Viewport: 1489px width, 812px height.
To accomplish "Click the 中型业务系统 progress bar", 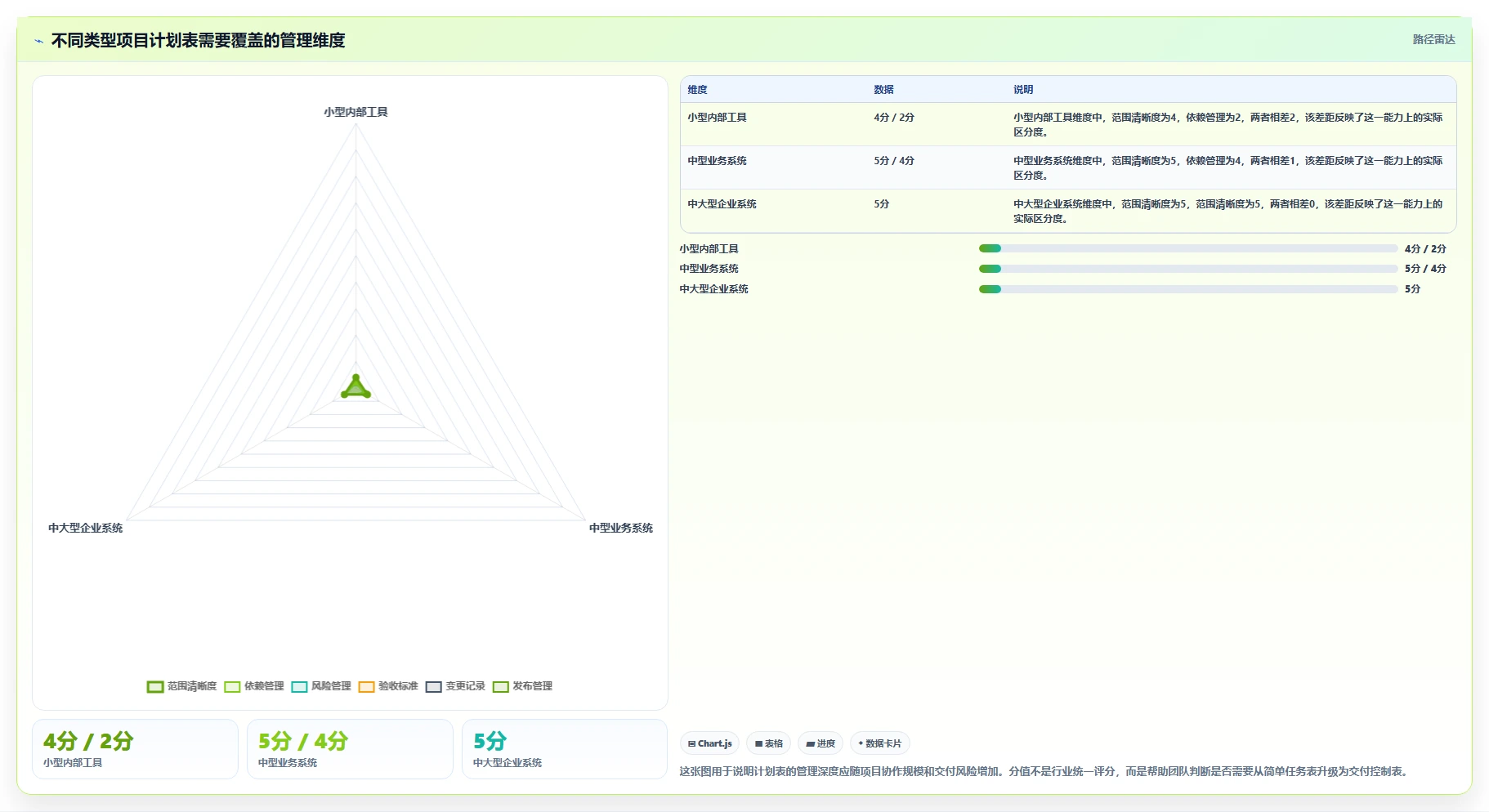I will click(1187, 269).
